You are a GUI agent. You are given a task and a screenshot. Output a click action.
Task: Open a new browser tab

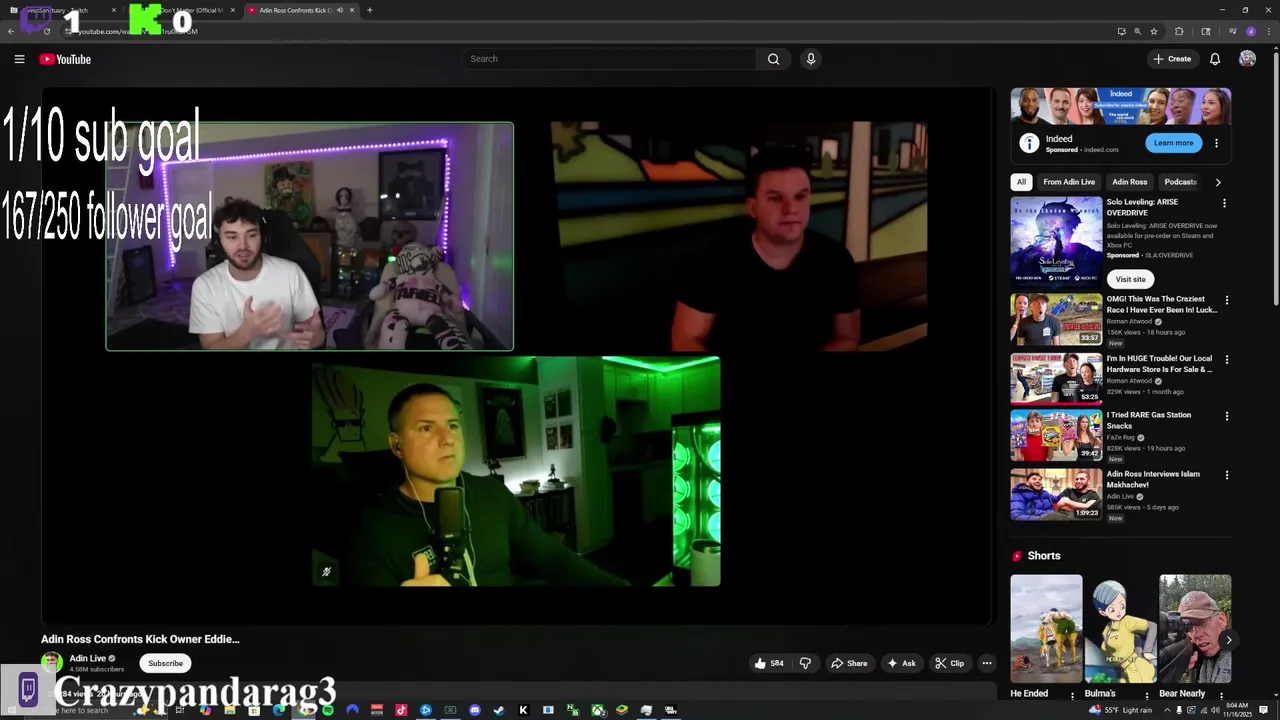pos(370,10)
